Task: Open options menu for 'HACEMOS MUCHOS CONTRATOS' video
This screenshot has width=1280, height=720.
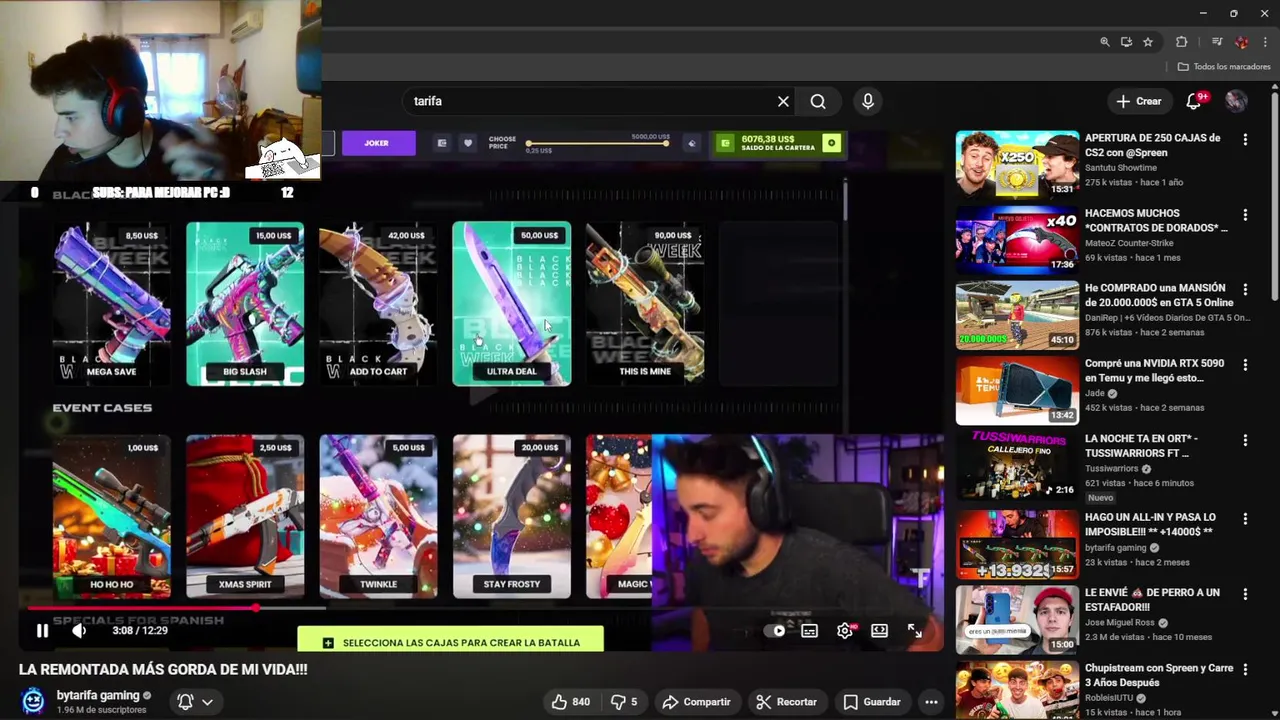Action: [x=1245, y=215]
